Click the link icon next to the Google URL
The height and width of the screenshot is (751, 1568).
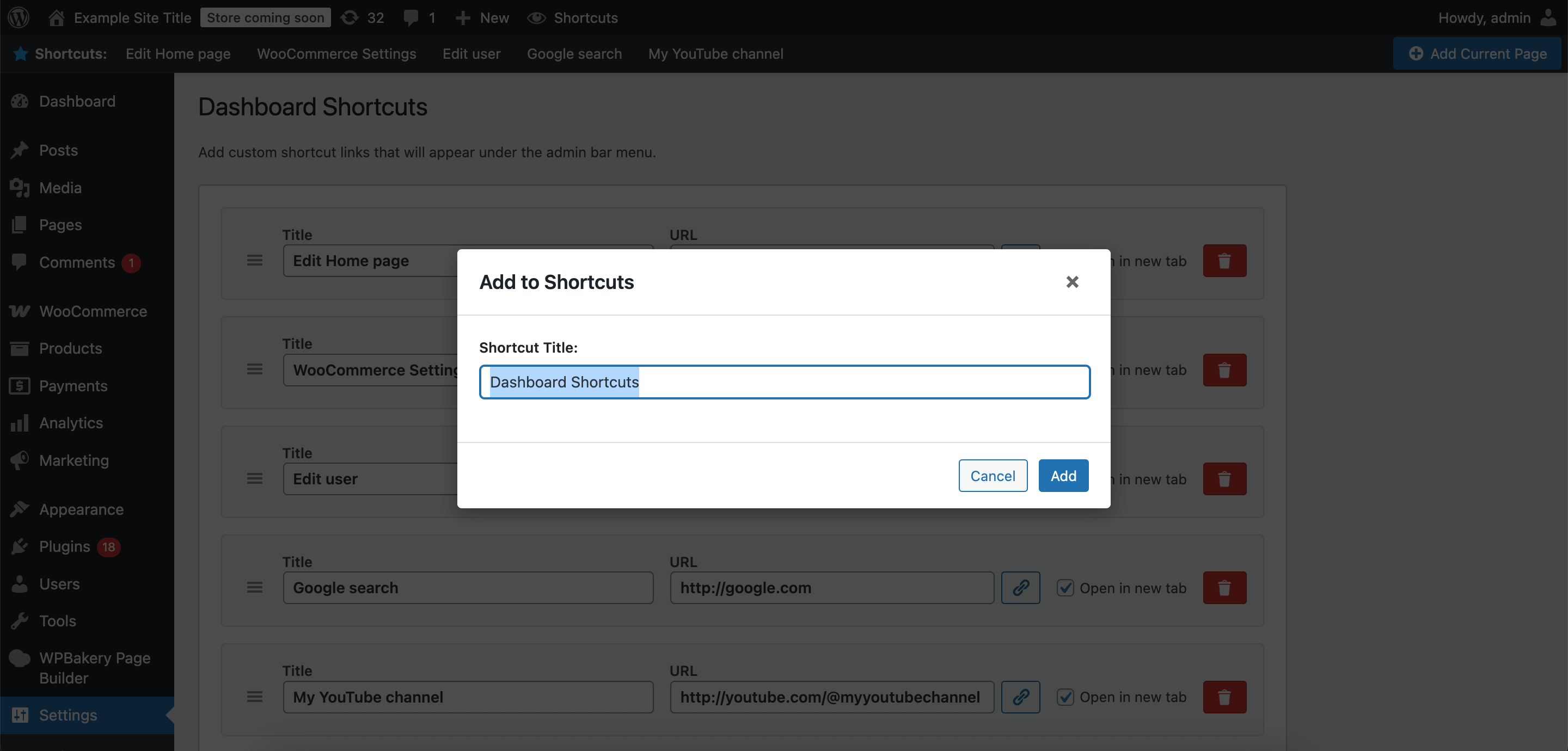(1020, 587)
